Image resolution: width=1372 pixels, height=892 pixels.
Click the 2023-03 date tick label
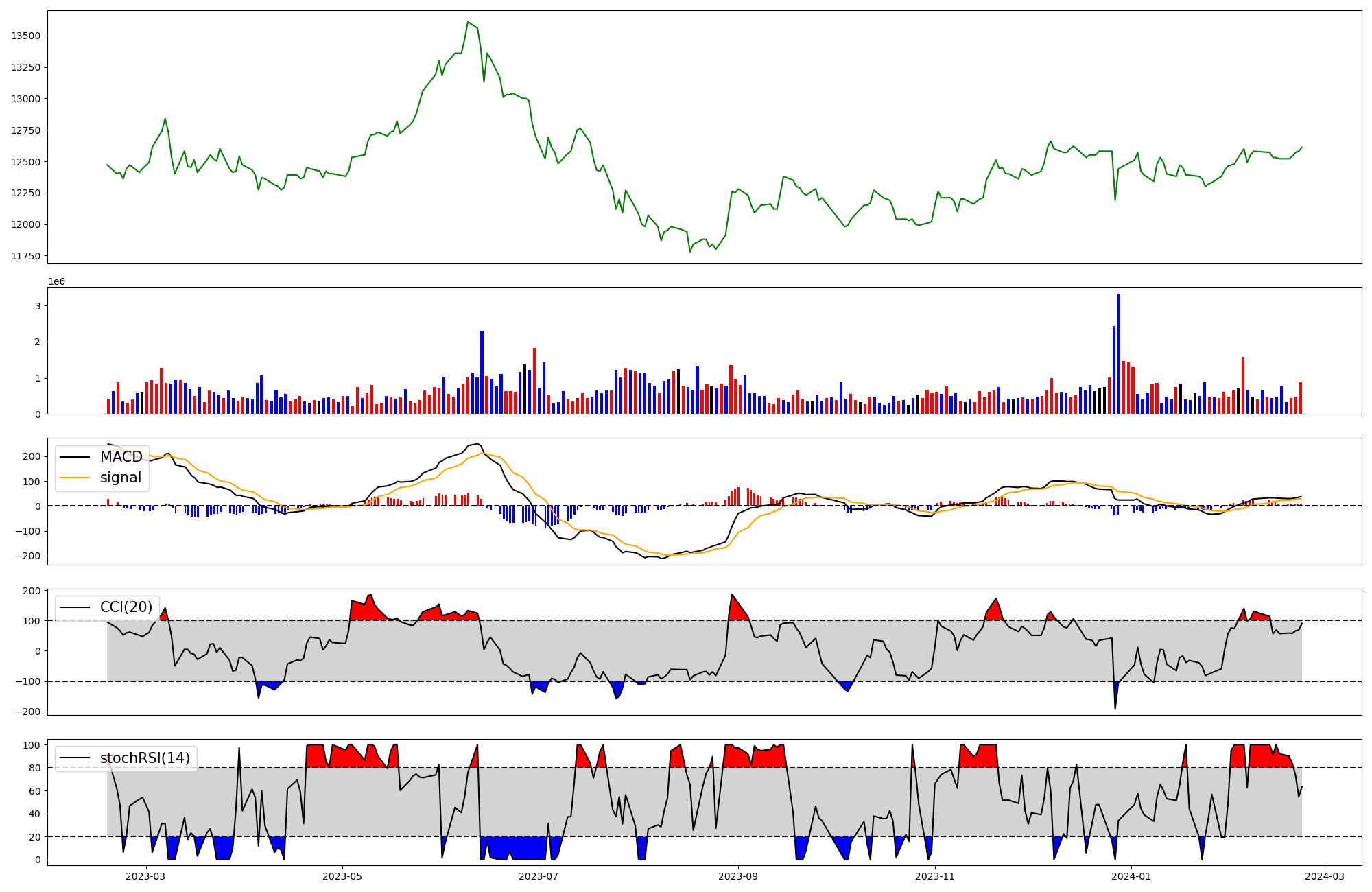point(145,876)
